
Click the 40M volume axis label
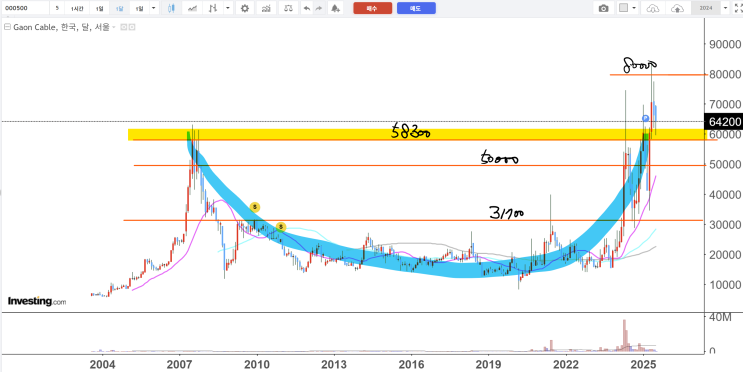(x=720, y=318)
